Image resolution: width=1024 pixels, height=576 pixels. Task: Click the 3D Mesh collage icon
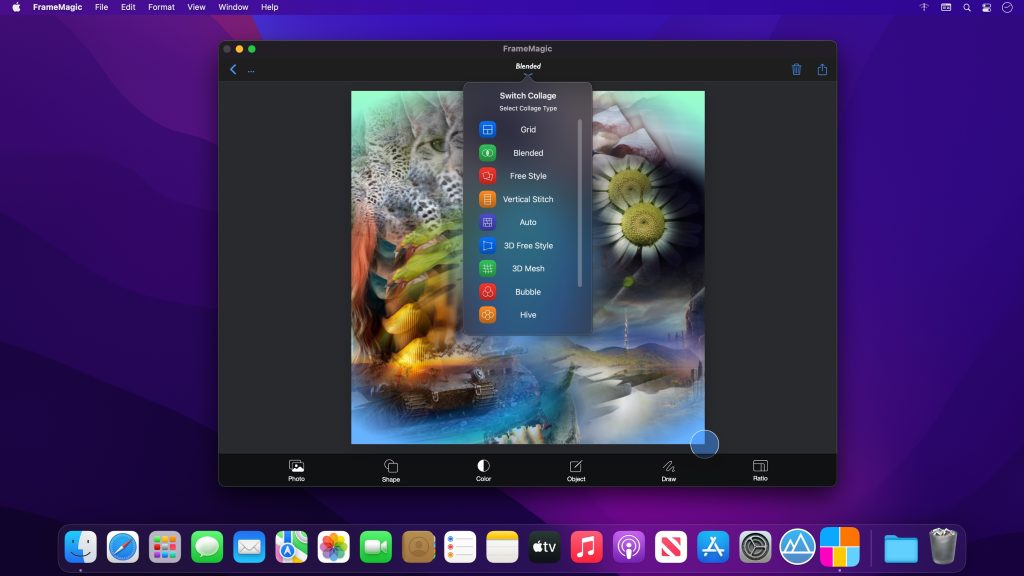pos(487,268)
